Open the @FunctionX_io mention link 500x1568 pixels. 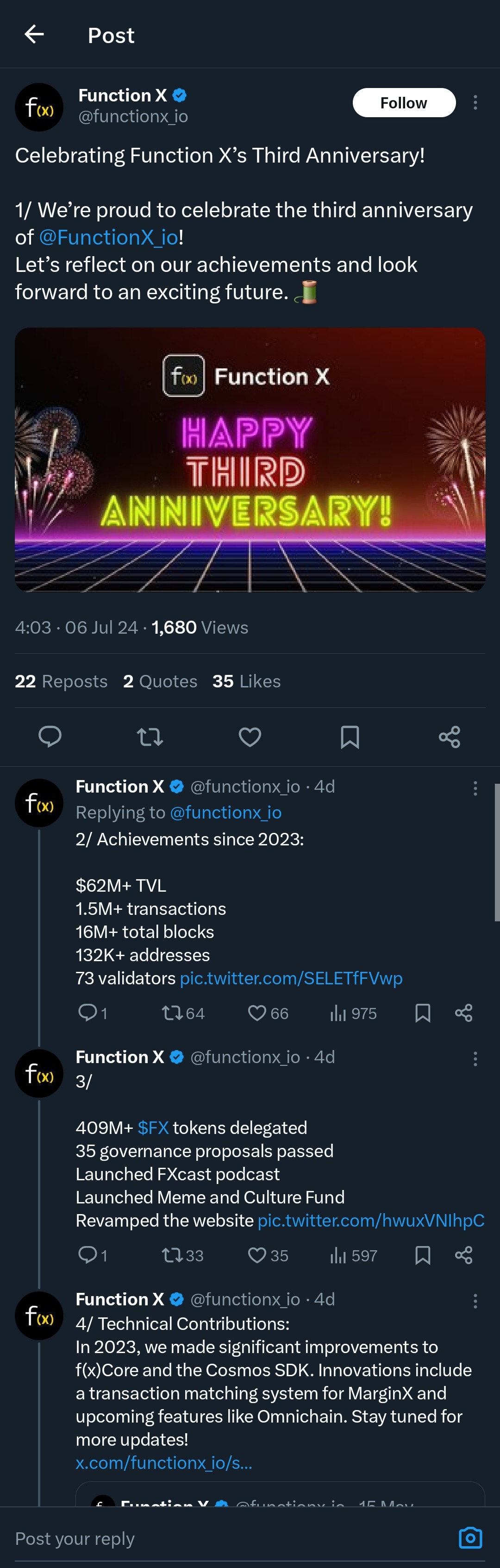point(108,237)
